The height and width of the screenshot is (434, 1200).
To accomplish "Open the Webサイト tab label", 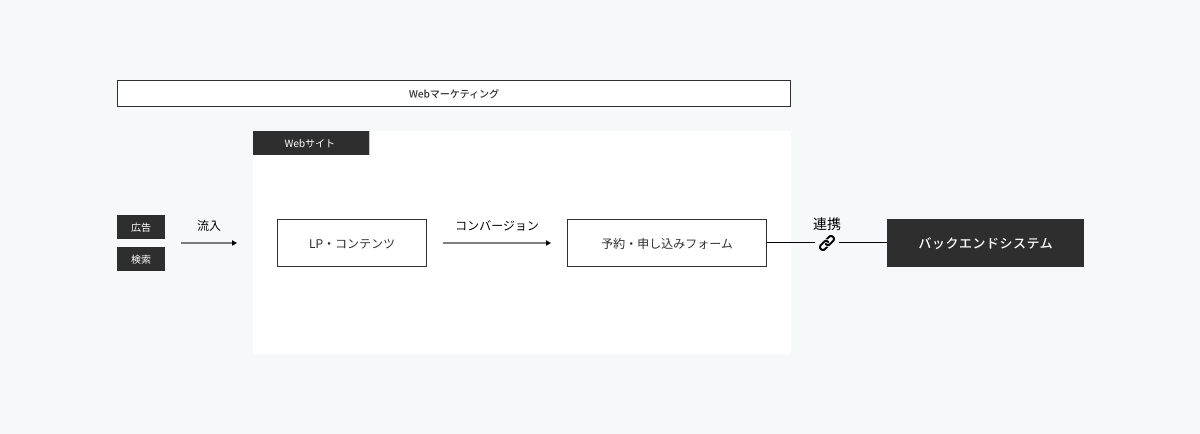I will pos(311,143).
